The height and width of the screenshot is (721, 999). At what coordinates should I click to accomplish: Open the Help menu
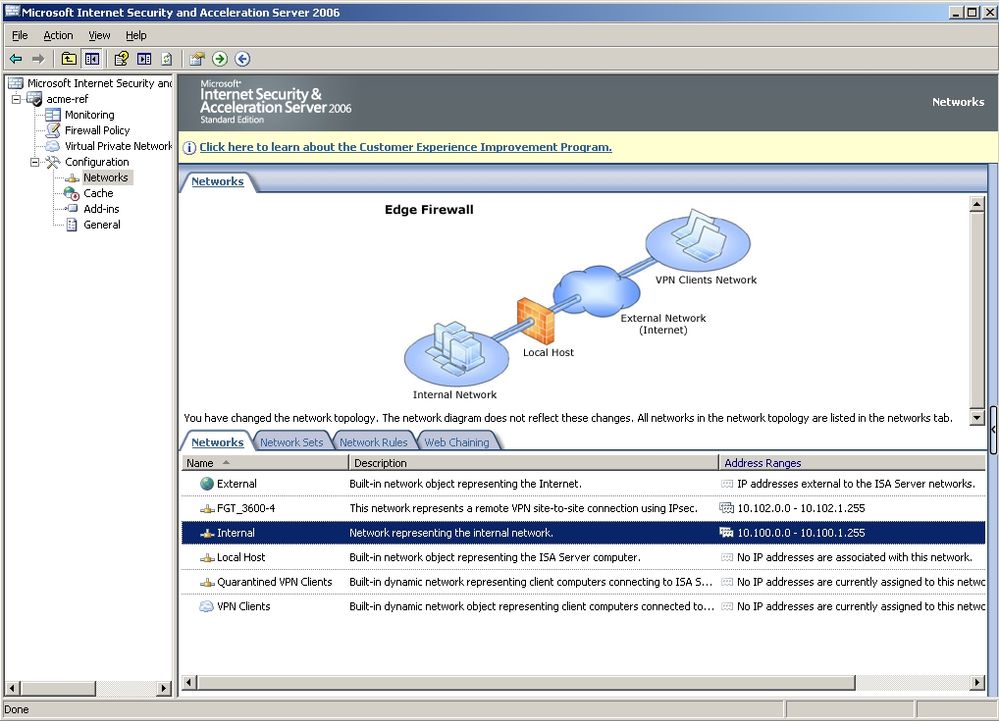(136, 36)
